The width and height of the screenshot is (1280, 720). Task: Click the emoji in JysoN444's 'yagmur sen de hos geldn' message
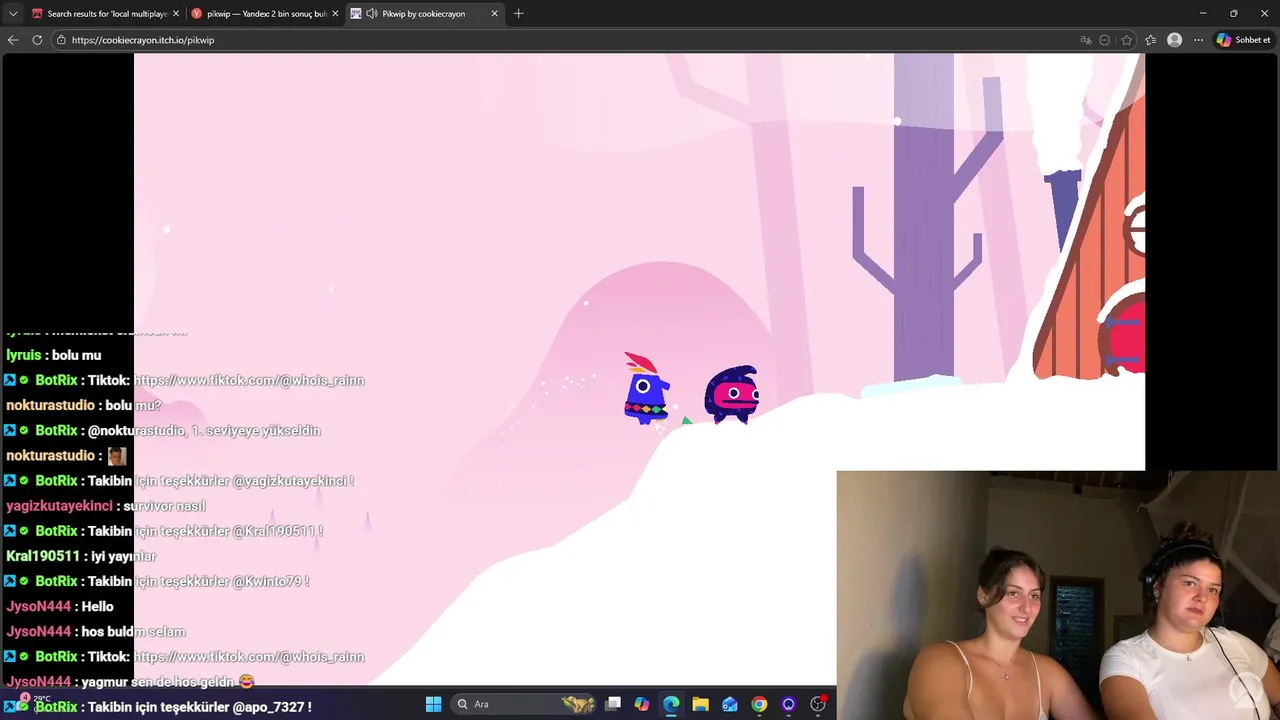[x=246, y=681]
